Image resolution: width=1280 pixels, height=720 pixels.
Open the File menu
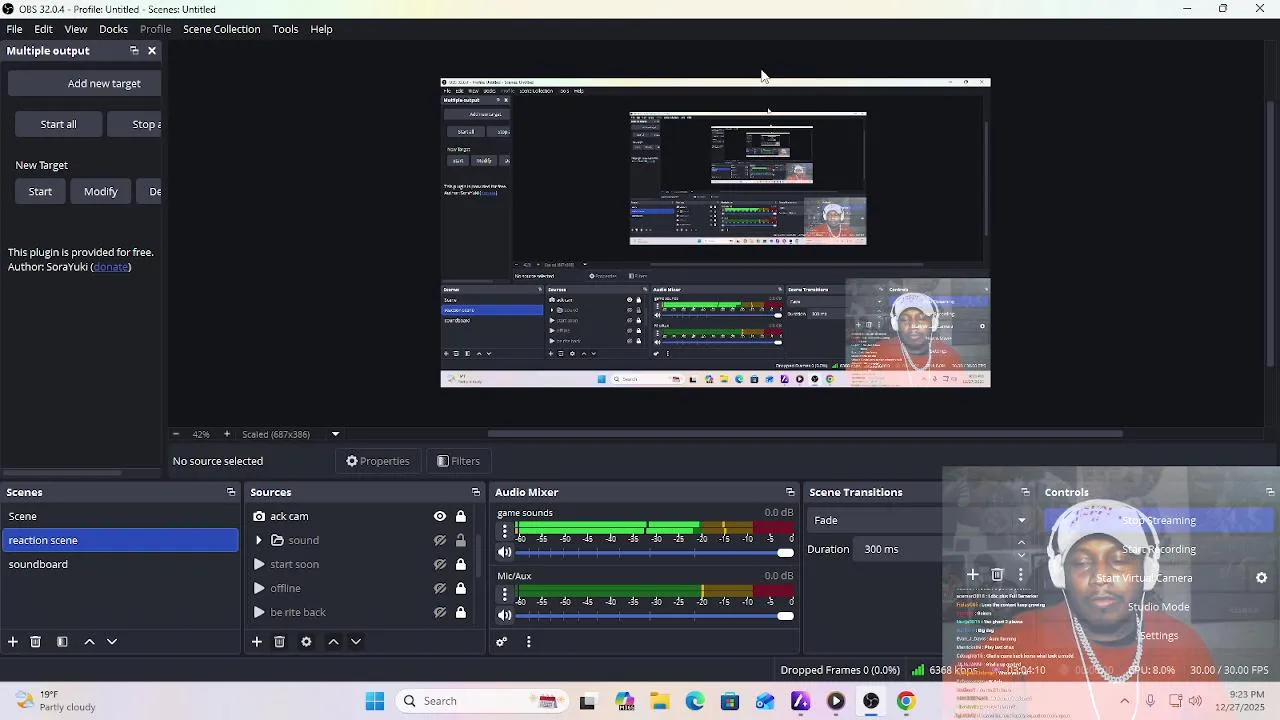15,29
